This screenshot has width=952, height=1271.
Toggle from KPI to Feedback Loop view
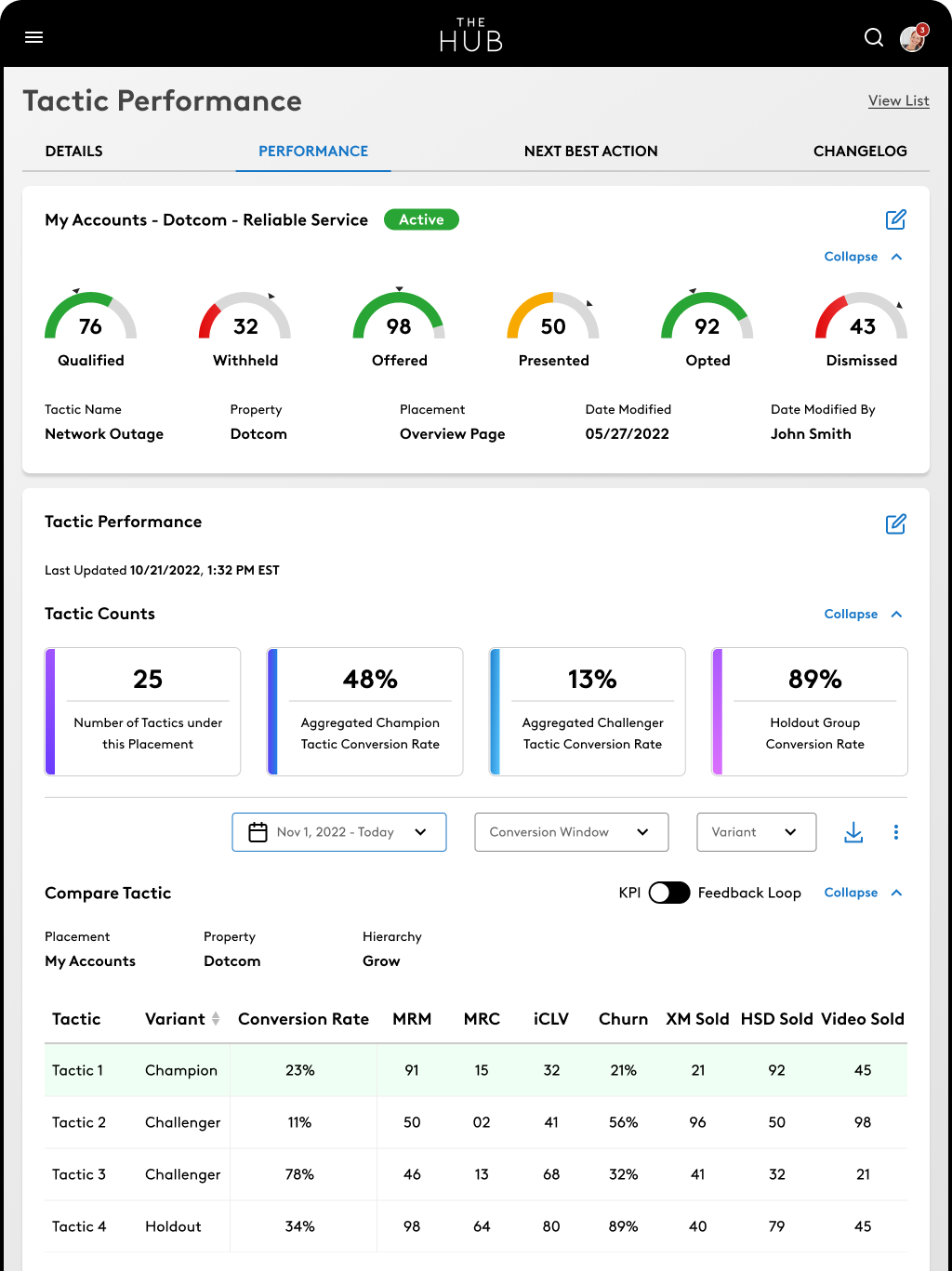click(668, 892)
